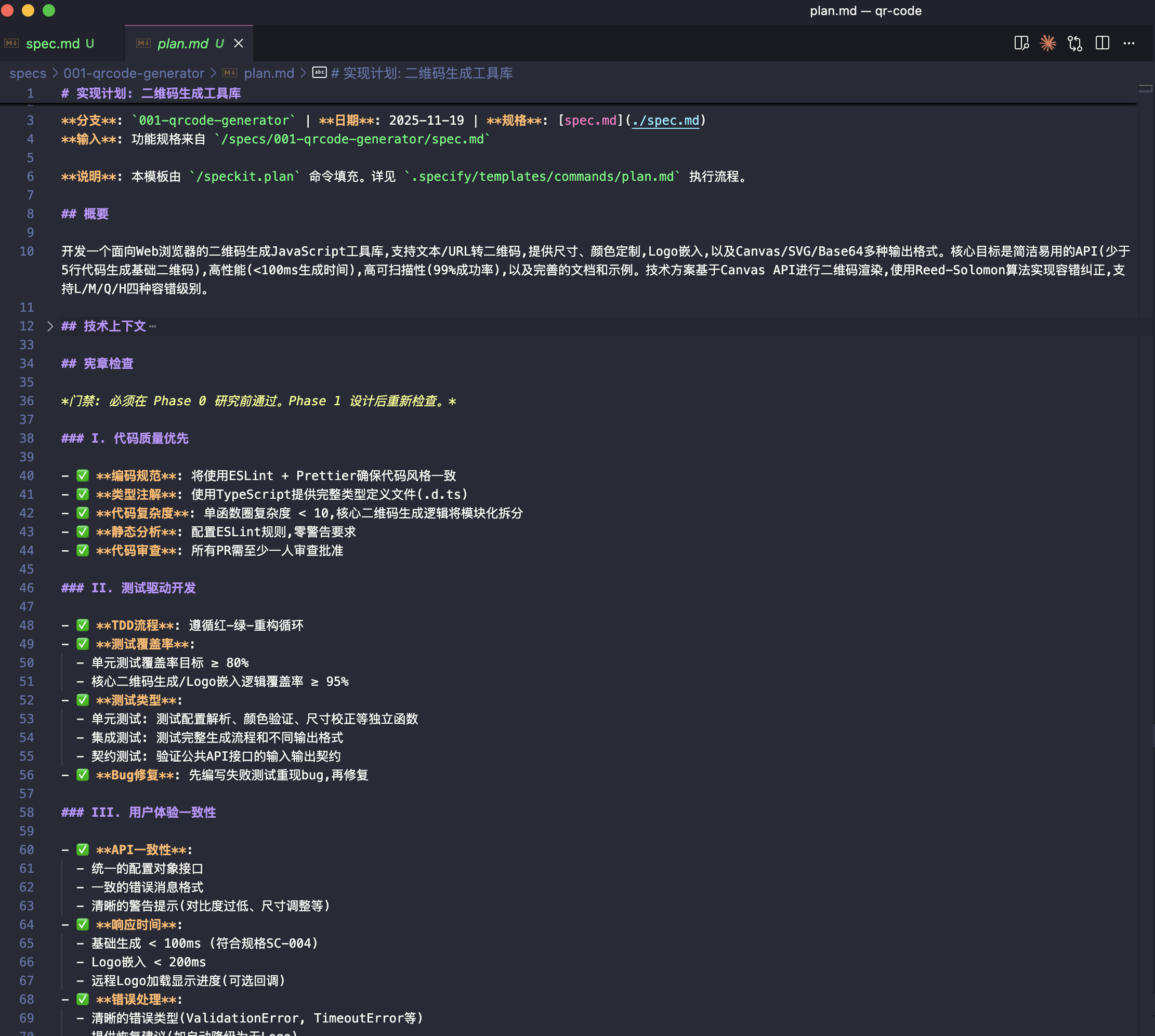Open specs breadcrumb folder dropdown
The width and height of the screenshot is (1155, 1036).
click(28, 73)
